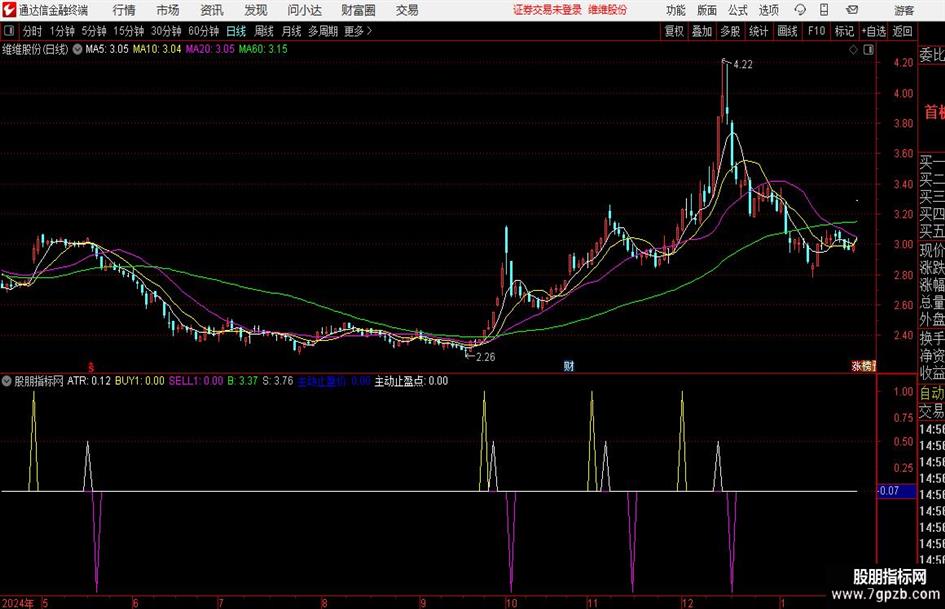Open the mail message icon
Image resolution: width=945 pixels, height=609 pixels.
852,10
